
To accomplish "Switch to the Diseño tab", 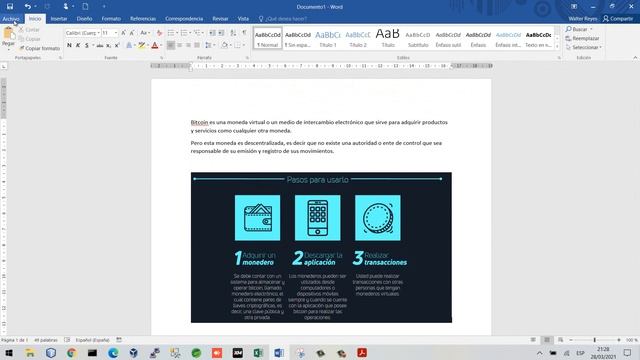I will (84, 19).
